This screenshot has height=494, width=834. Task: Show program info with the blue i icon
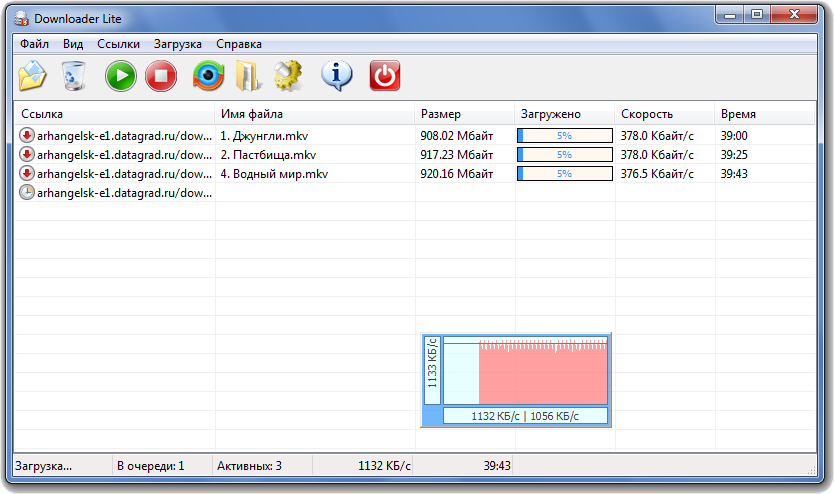tap(336, 76)
